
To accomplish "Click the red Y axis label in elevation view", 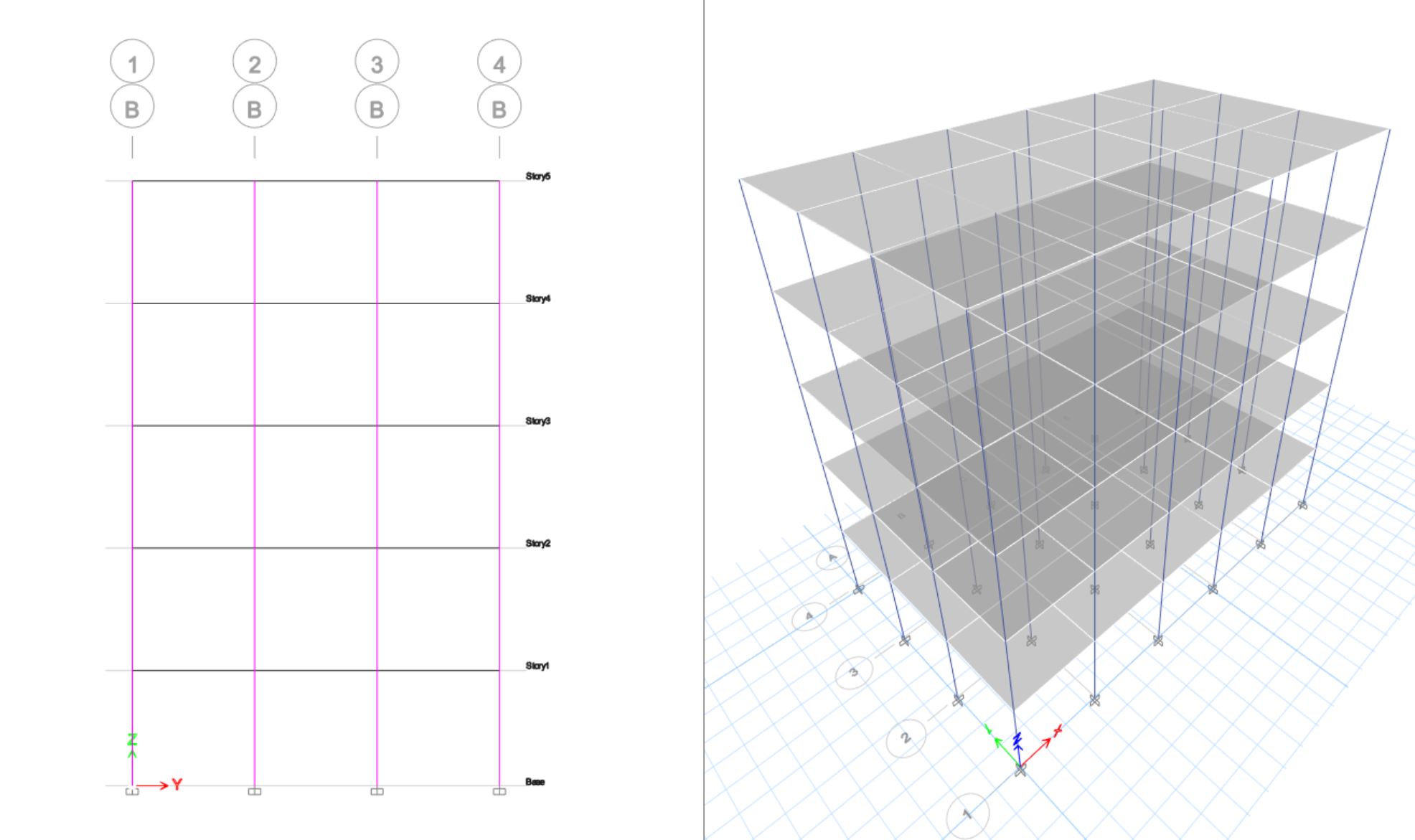I will [177, 785].
